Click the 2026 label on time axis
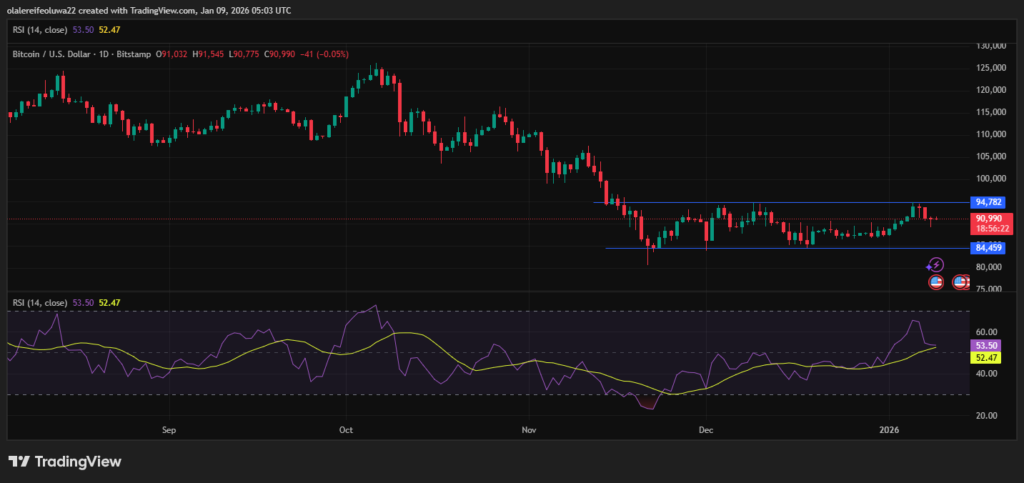1024x483 pixels. pos(889,428)
